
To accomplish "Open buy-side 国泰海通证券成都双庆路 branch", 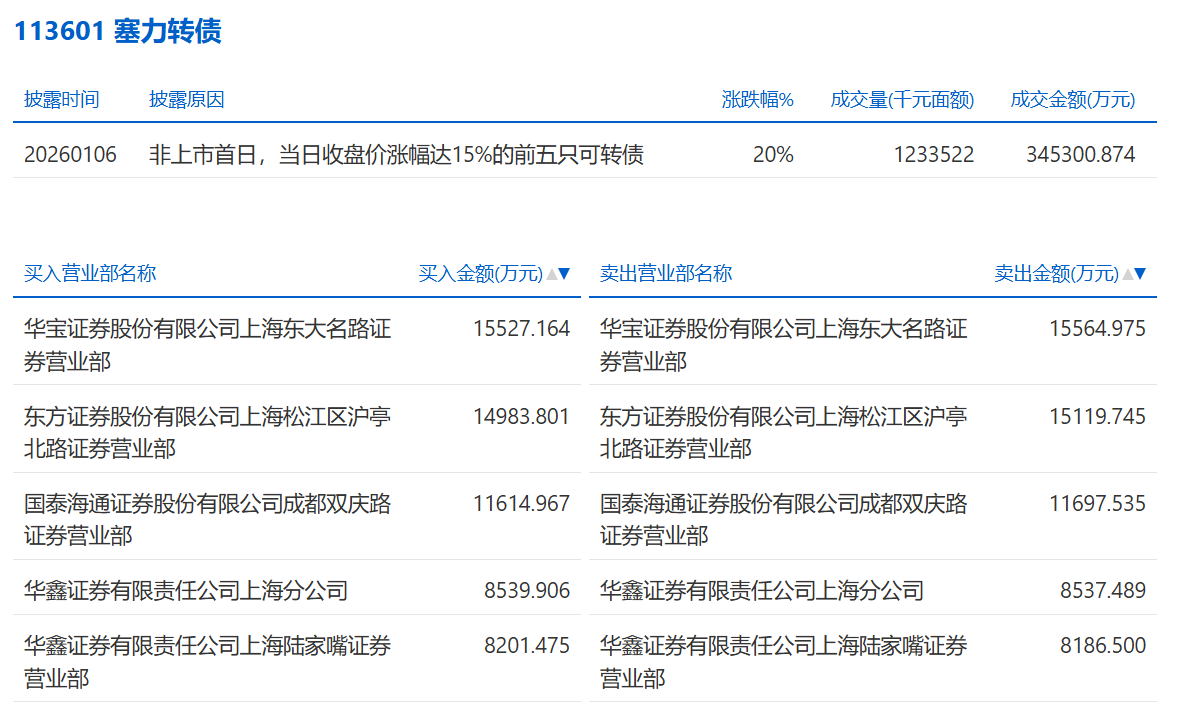I will tap(207, 519).
